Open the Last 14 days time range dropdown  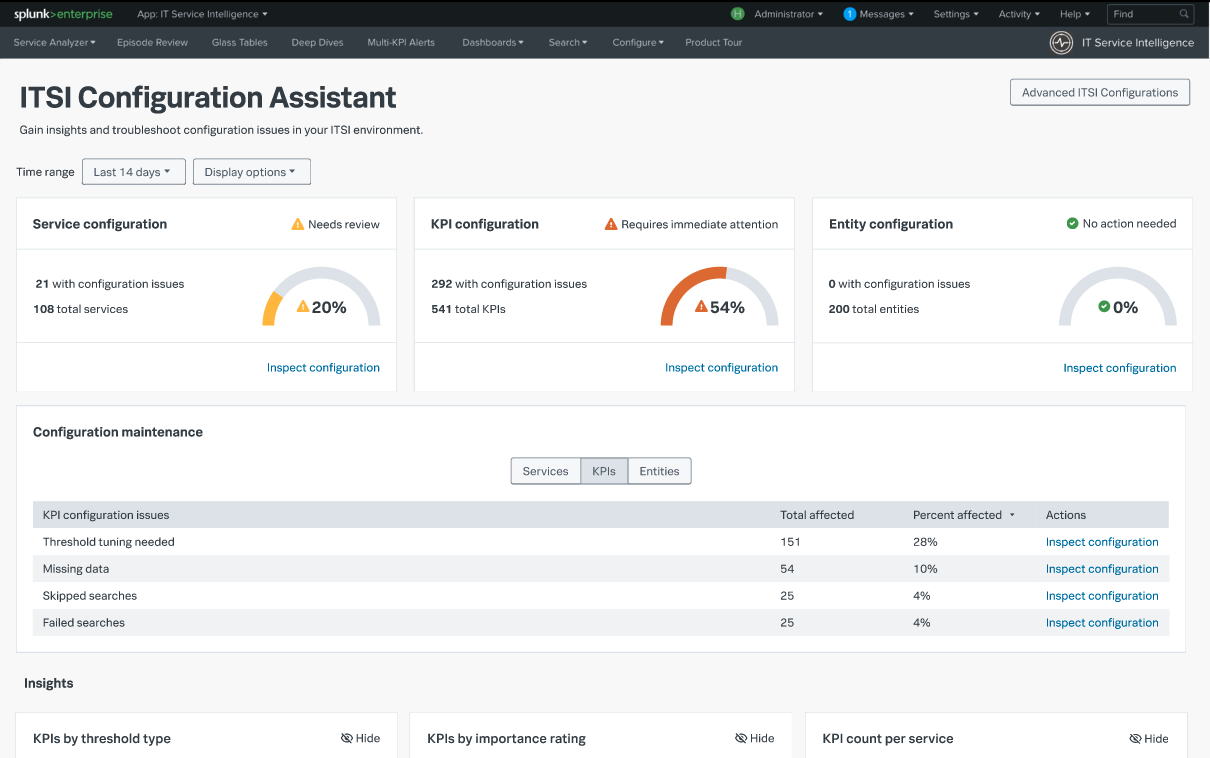133,171
